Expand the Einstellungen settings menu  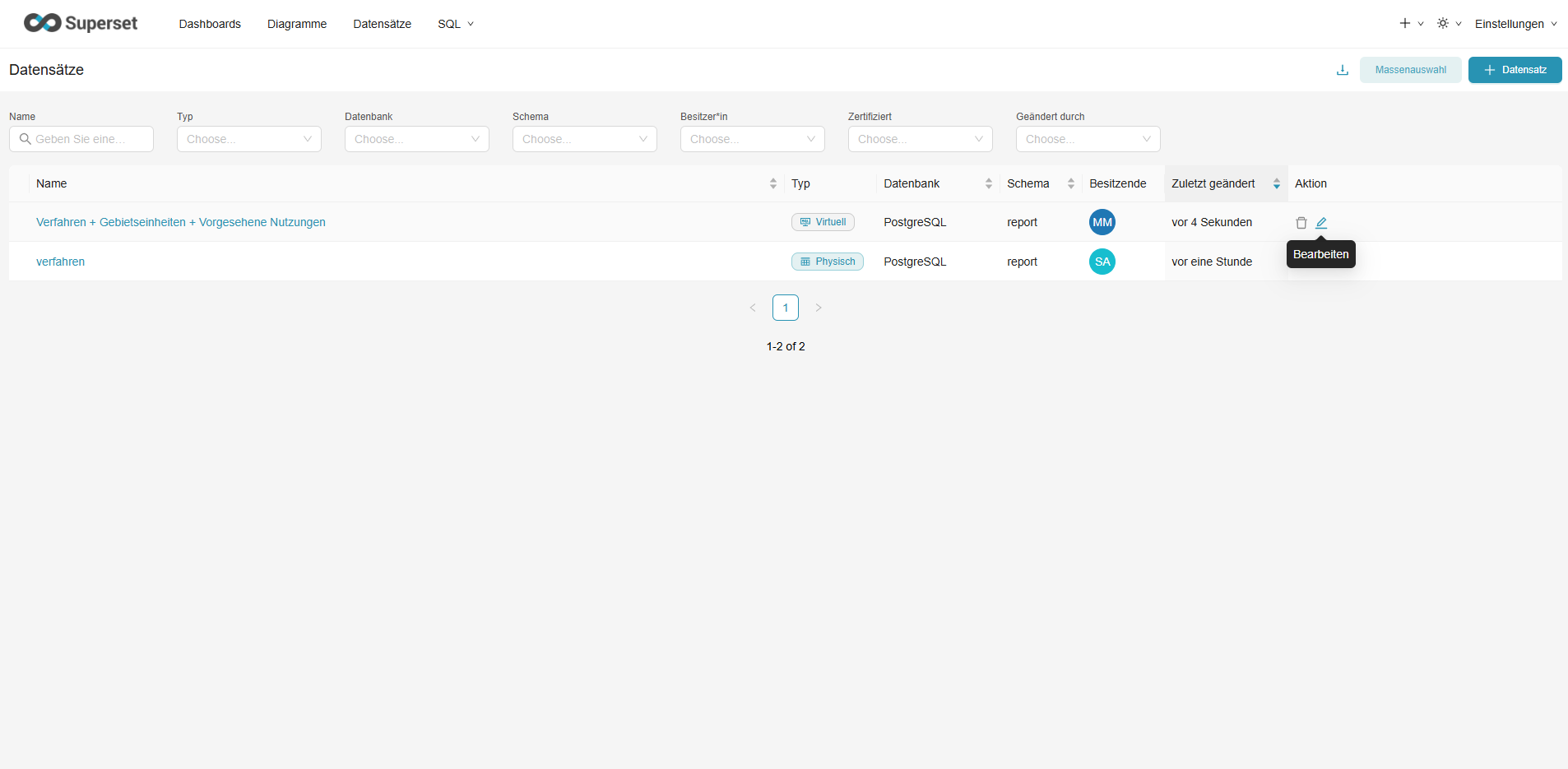tap(1515, 24)
